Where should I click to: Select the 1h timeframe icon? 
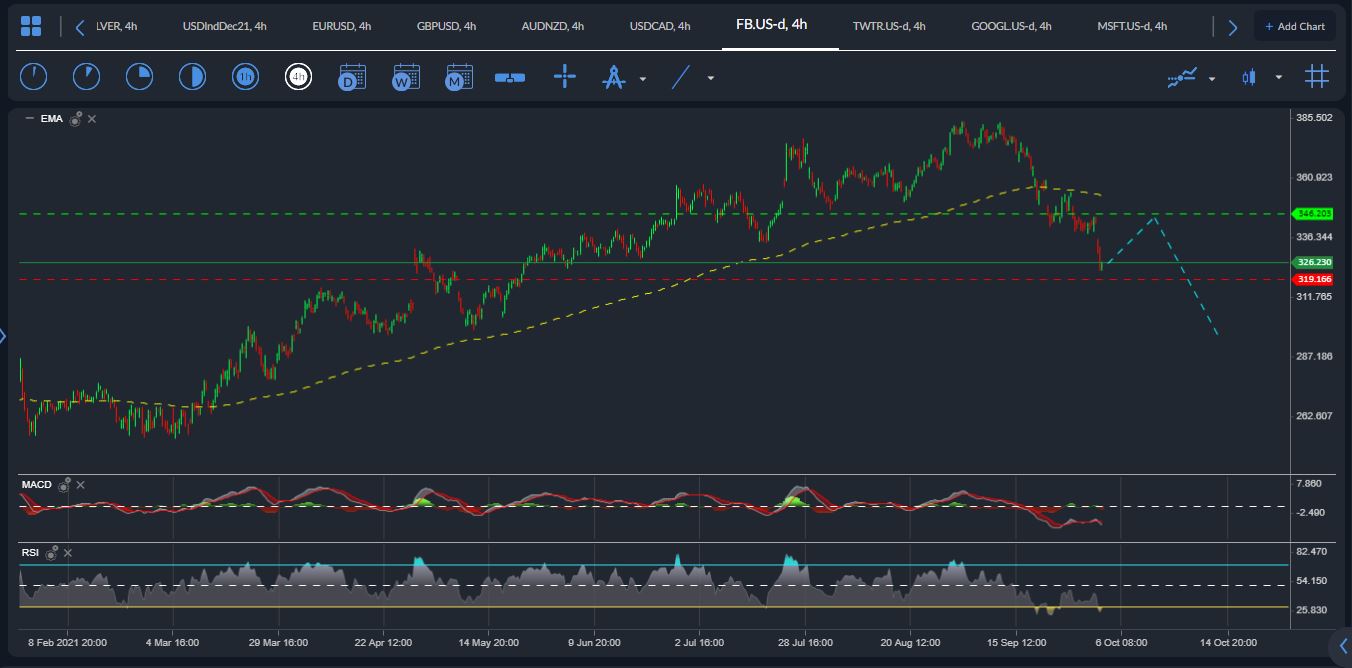[244, 77]
